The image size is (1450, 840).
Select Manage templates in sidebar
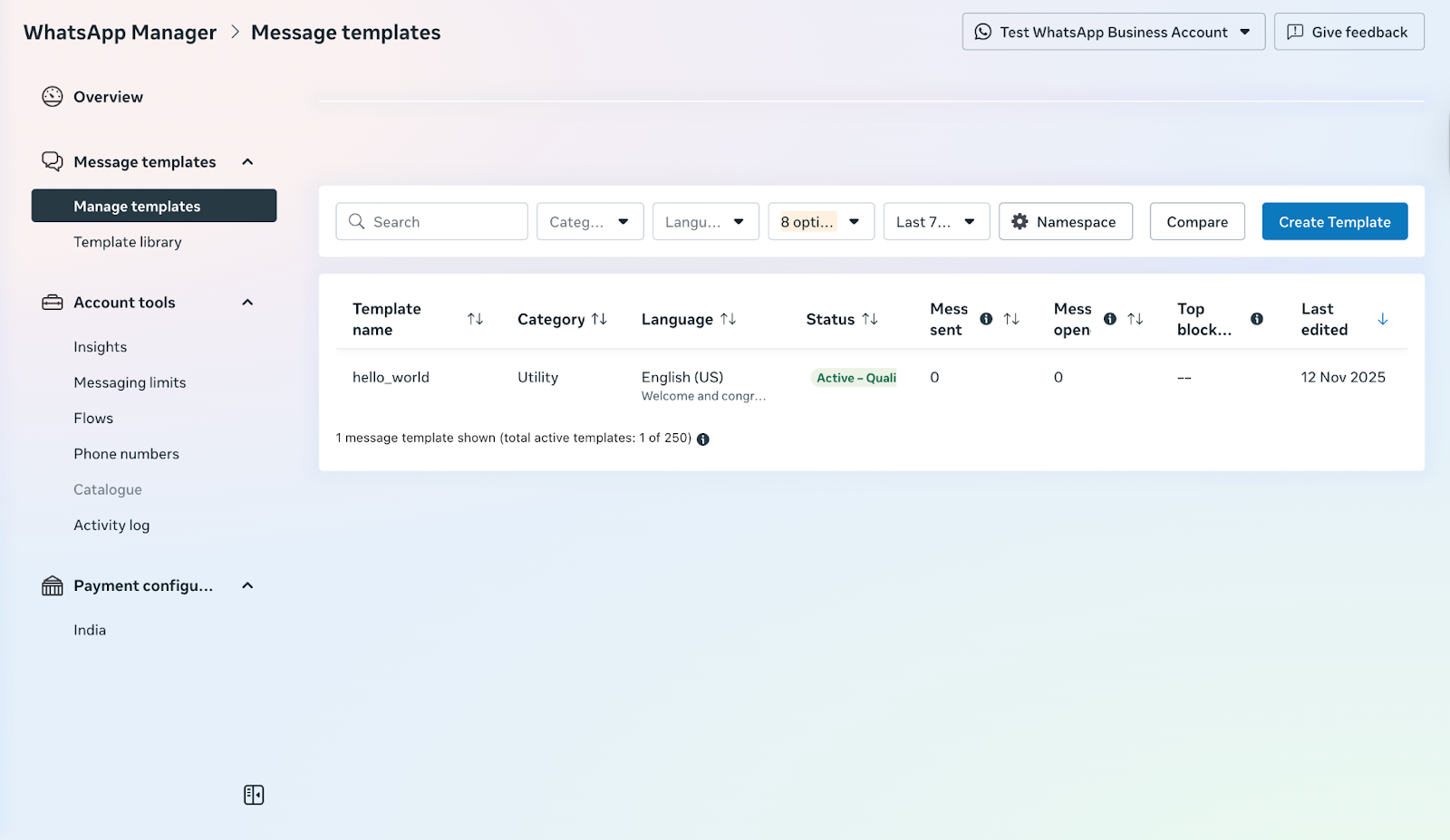[154, 206]
